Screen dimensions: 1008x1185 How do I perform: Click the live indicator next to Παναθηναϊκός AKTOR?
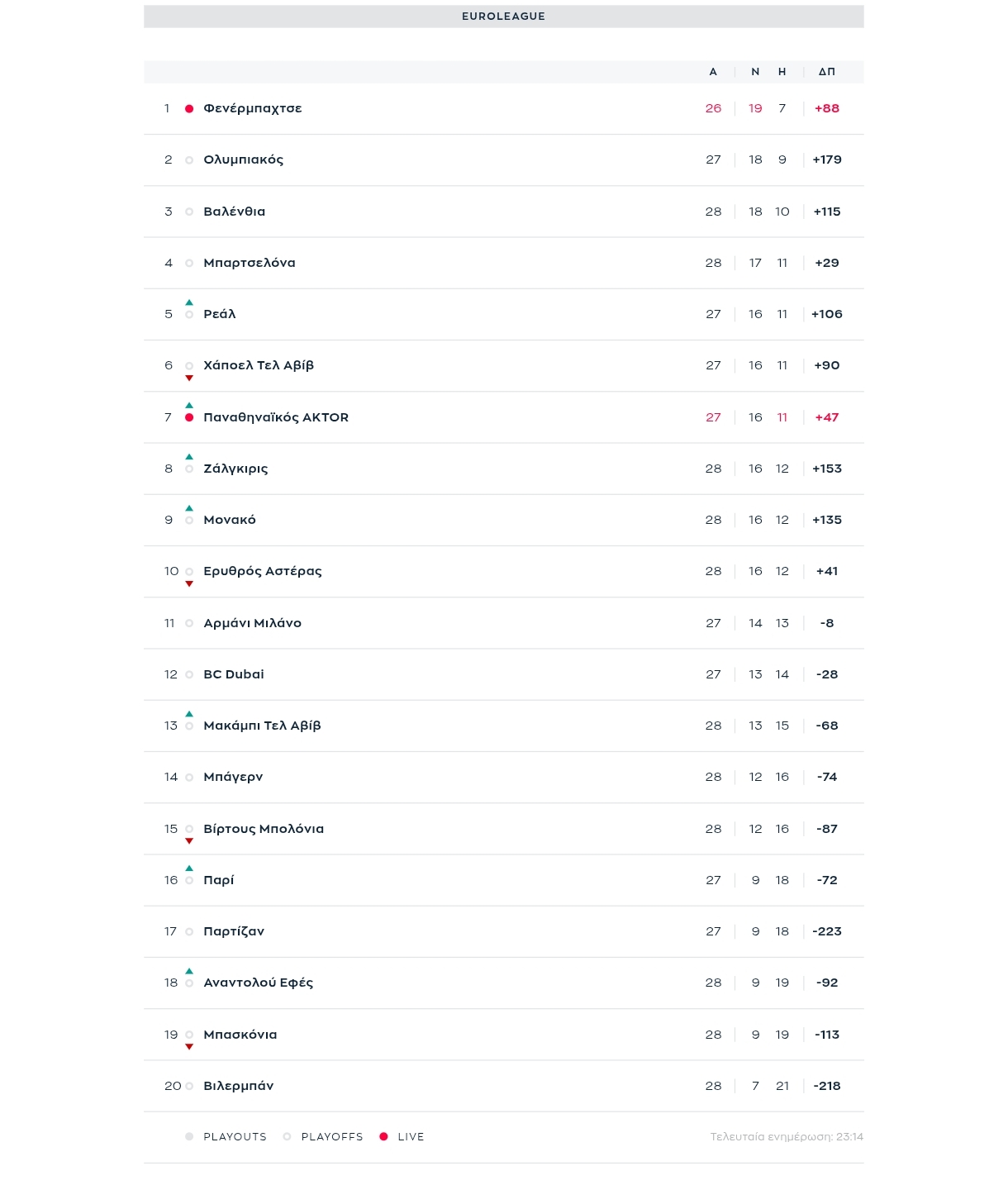point(189,418)
